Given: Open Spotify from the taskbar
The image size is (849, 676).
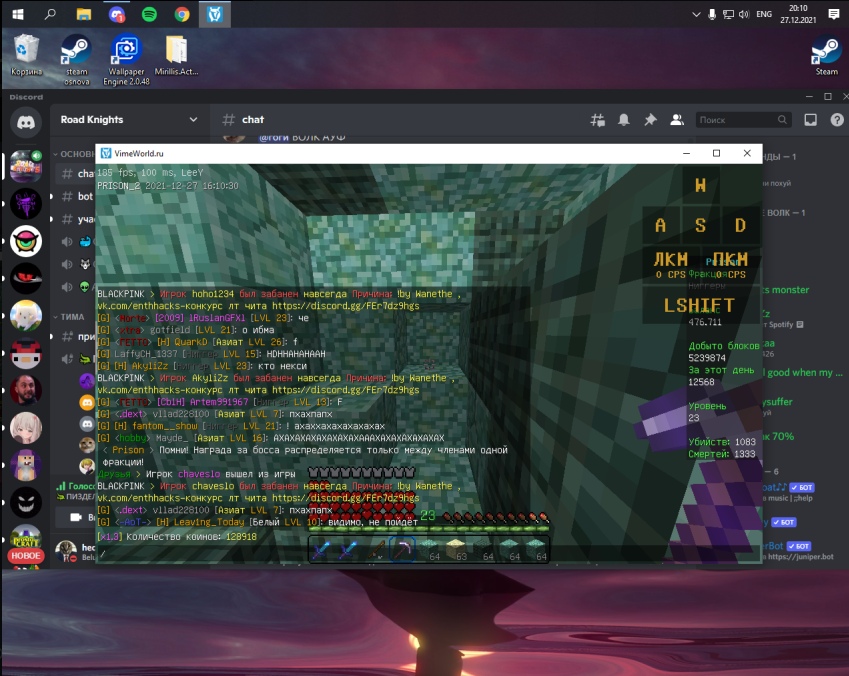Looking at the screenshot, I should click(149, 14).
